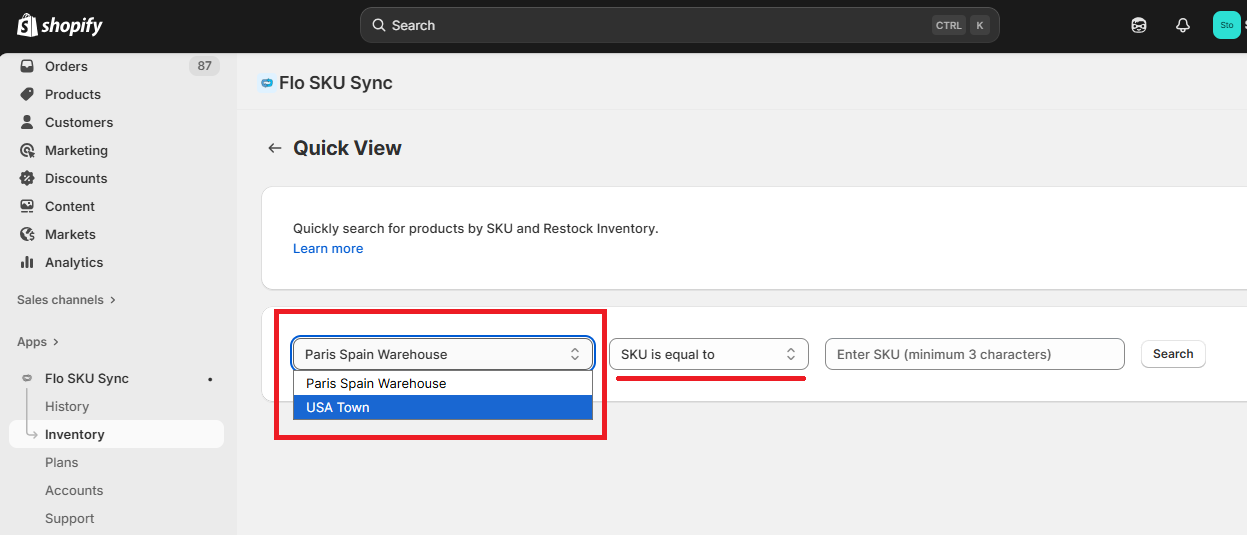The height and width of the screenshot is (535, 1247).
Task: Click the Search button
Action: coord(1173,354)
